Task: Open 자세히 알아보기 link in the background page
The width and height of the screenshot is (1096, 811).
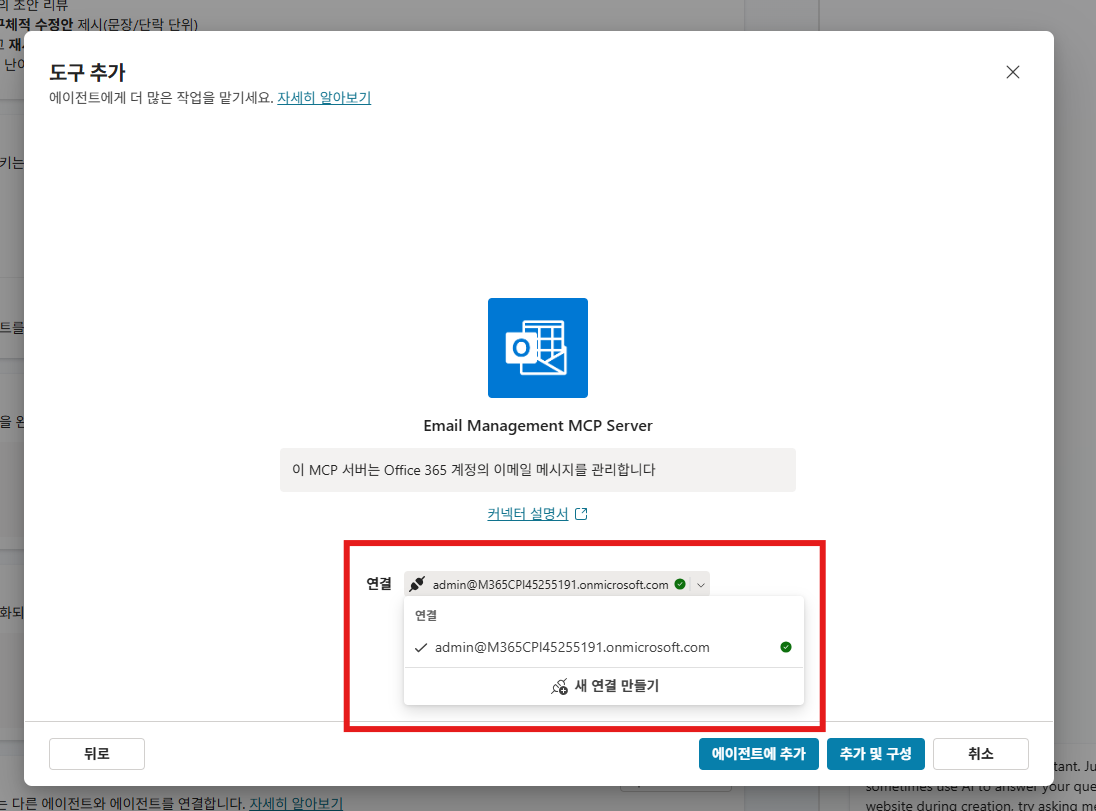Action: point(296,803)
